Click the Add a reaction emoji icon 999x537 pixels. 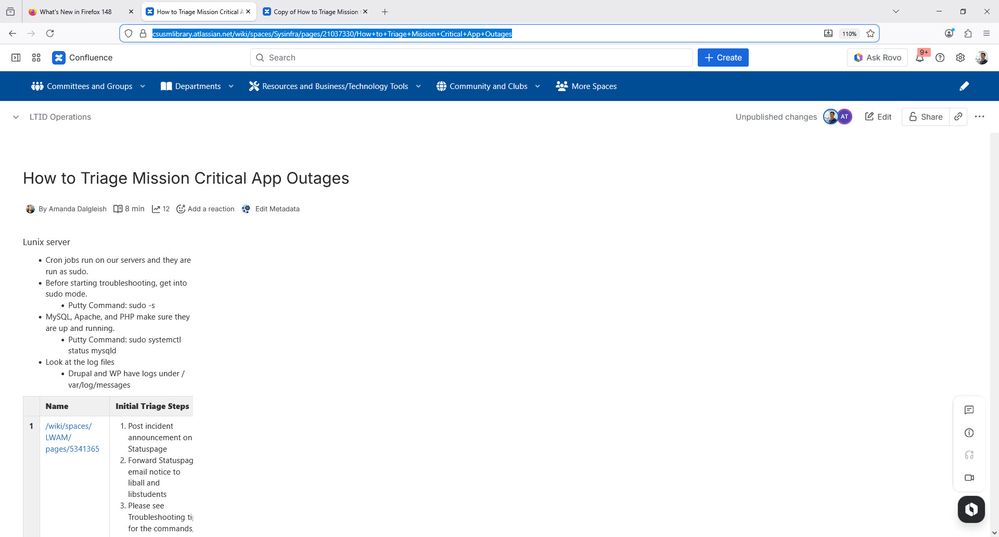(x=180, y=209)
